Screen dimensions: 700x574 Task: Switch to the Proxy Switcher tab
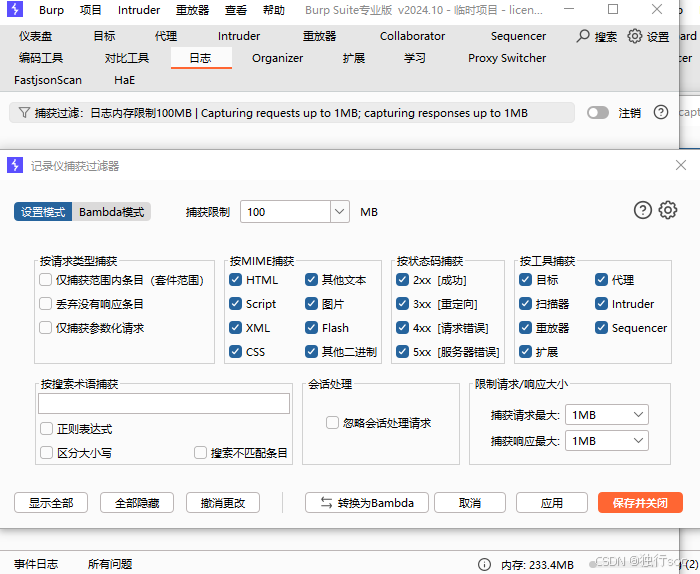507,58
